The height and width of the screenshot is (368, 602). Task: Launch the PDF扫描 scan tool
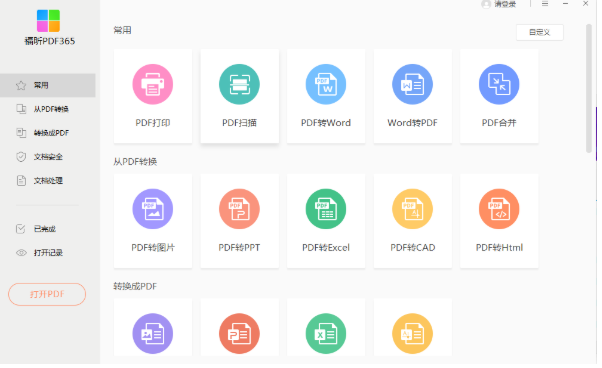[240, 96]
